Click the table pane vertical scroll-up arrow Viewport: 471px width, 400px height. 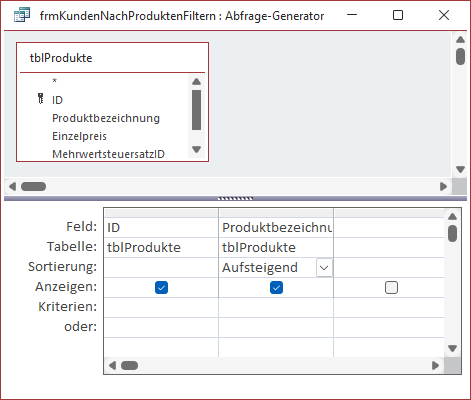pos(460,40)
